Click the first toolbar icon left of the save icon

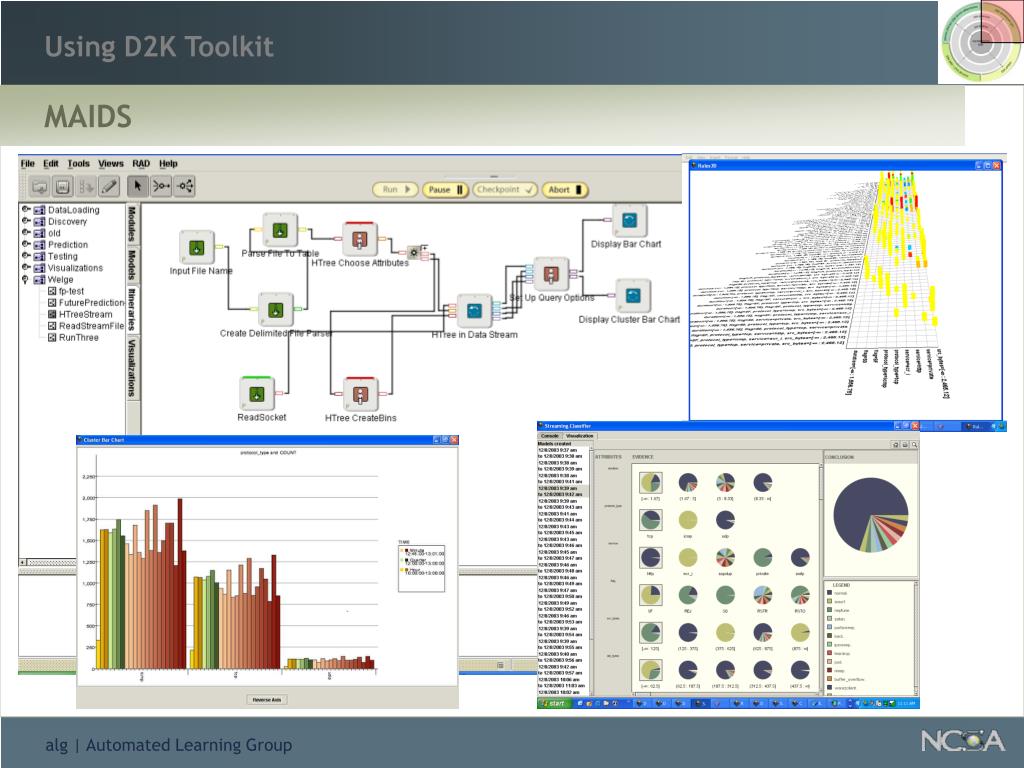click(39, 187)
